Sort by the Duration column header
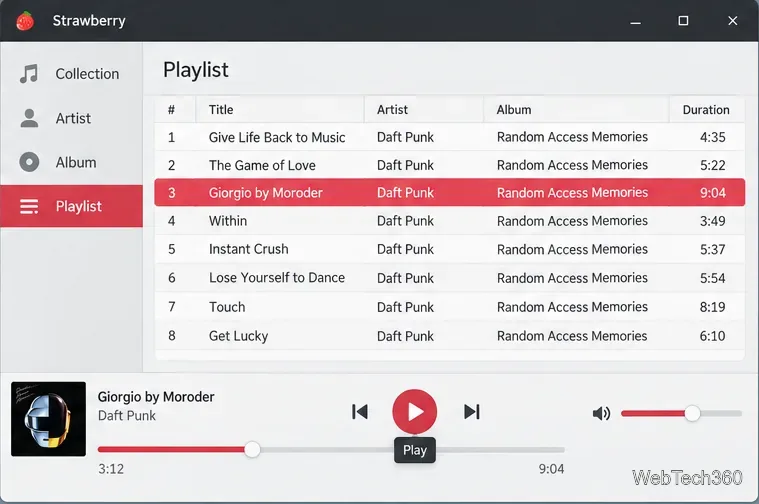This screenshot has height=504, width=759. pyautogui.click(x=706, y=110)
